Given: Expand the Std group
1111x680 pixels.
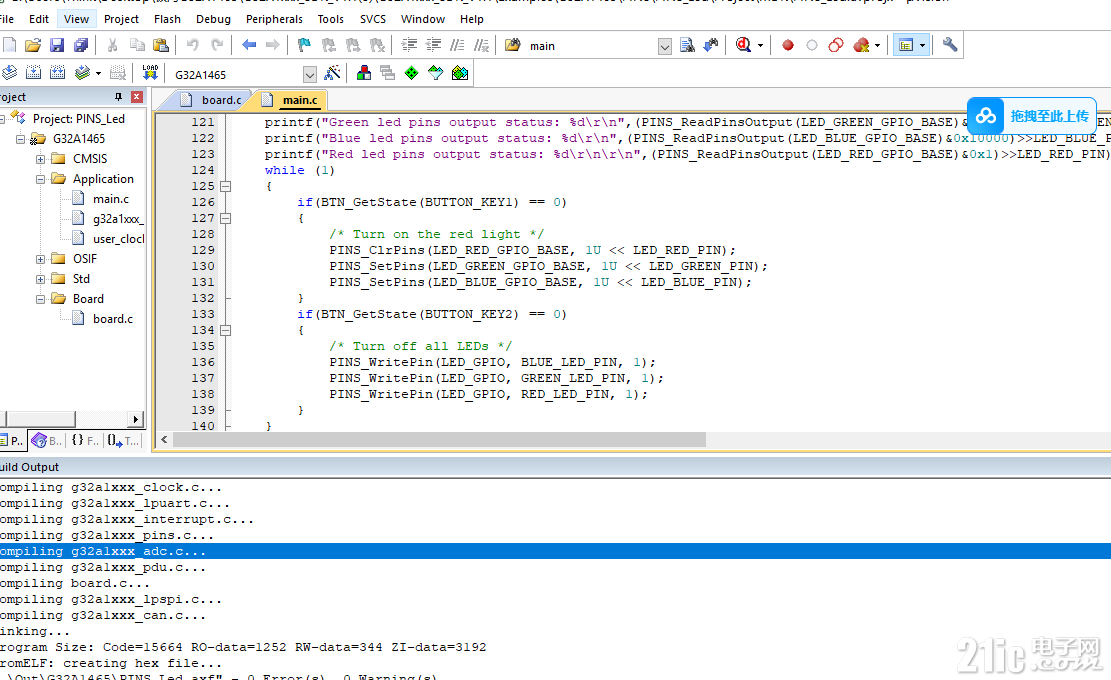Looking at the screenshot, I should tap(40, 279).
